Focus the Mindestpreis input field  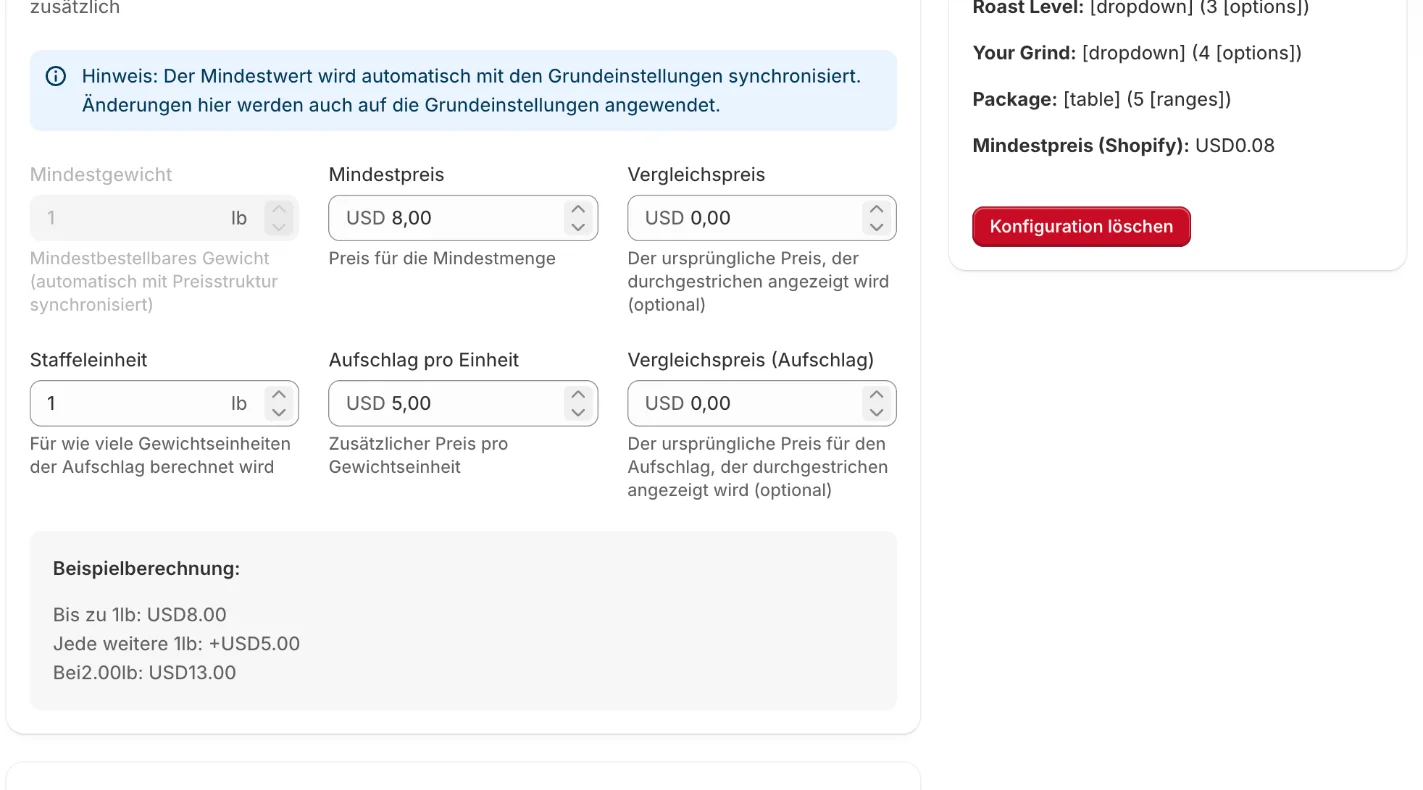click(x=463, y=218)
